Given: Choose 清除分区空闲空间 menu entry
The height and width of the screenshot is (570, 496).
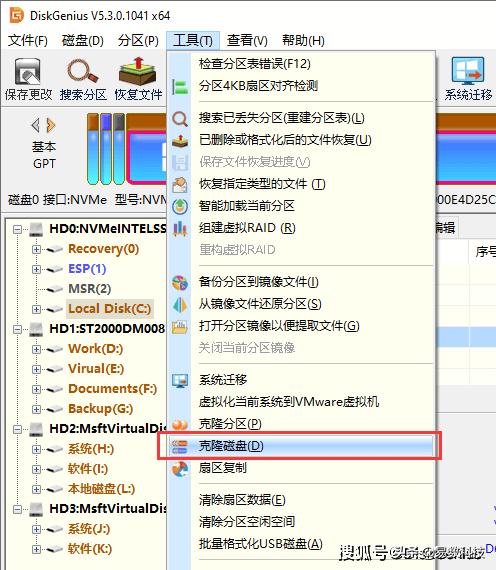Looking at the screenshot, I should (x=300, y=522).
